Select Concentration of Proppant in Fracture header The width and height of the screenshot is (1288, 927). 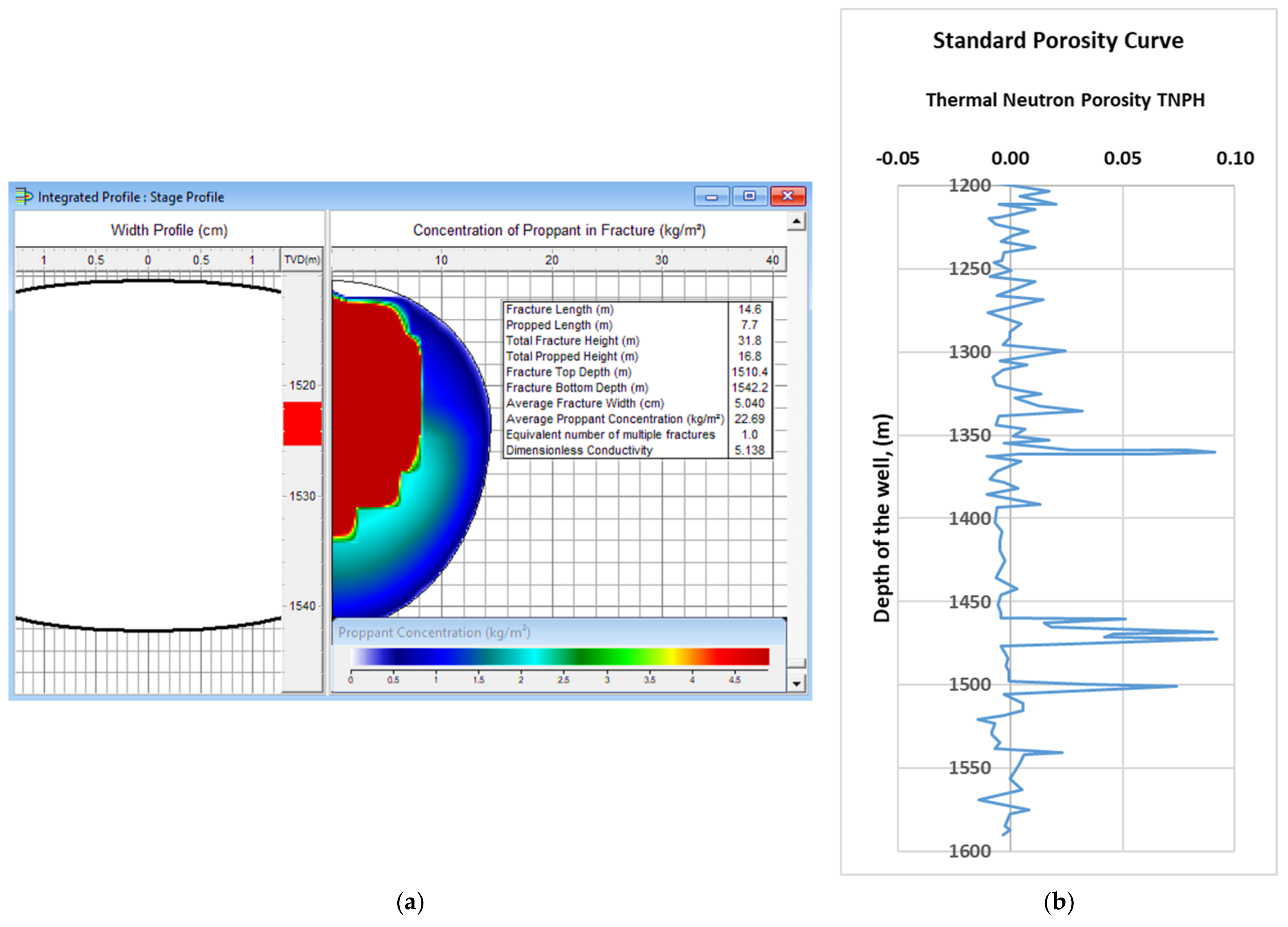pyautogui.click(x=559, y=230)
